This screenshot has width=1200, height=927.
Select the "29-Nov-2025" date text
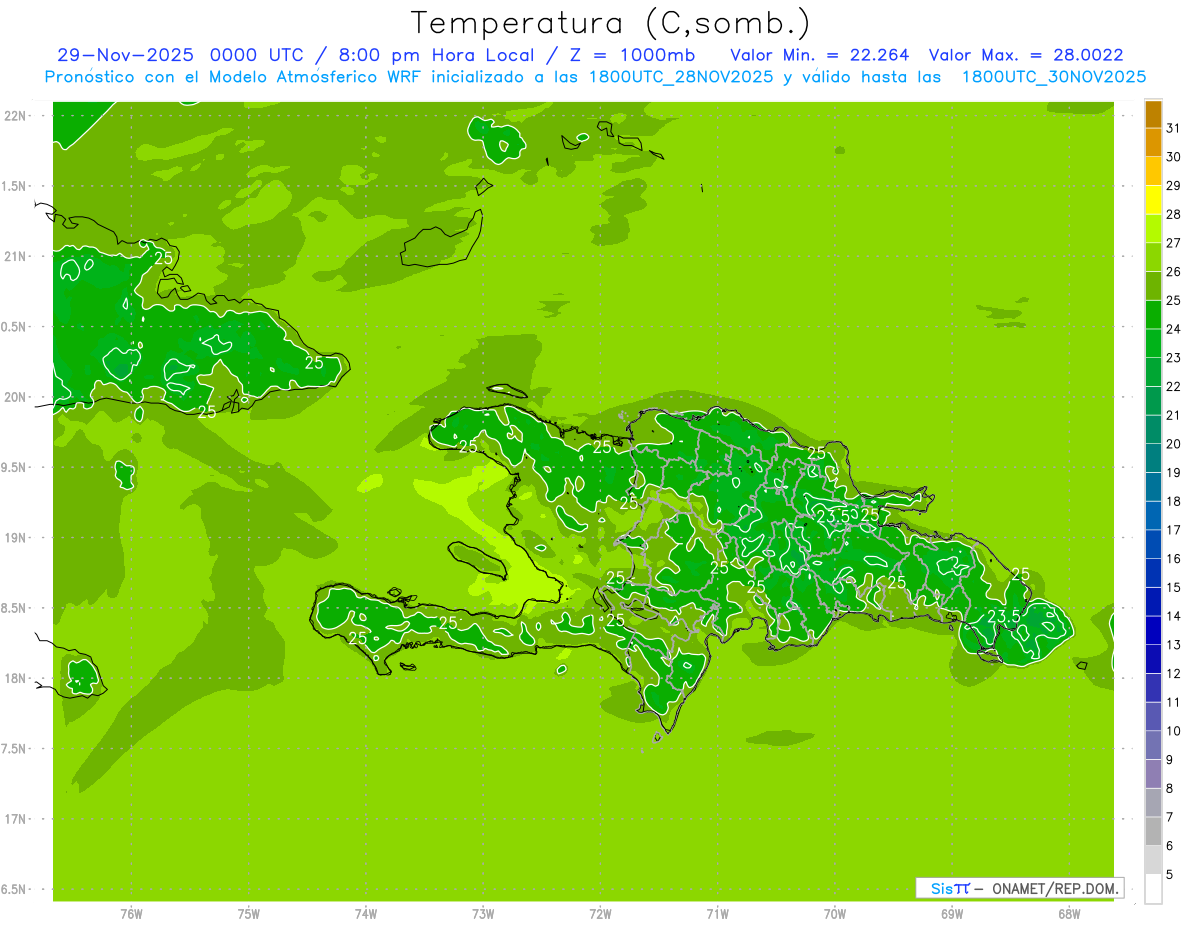[x=126, y=56]
